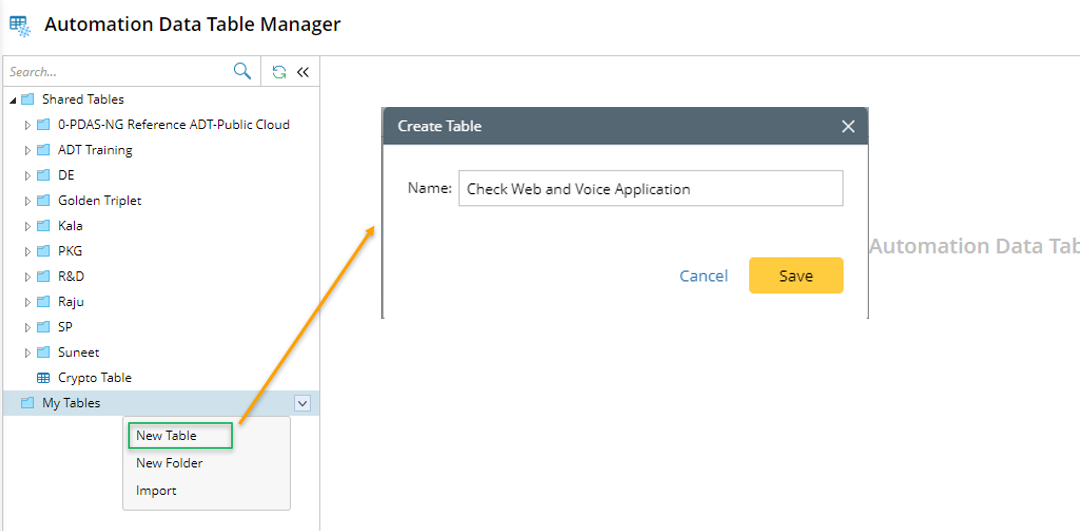Cancel the Create Table dialog

(x=704, y=276)
